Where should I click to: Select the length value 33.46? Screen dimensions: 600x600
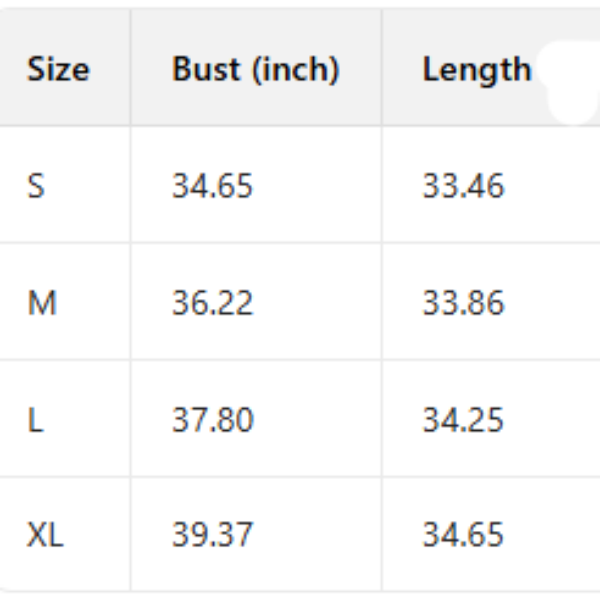point(463,186)
